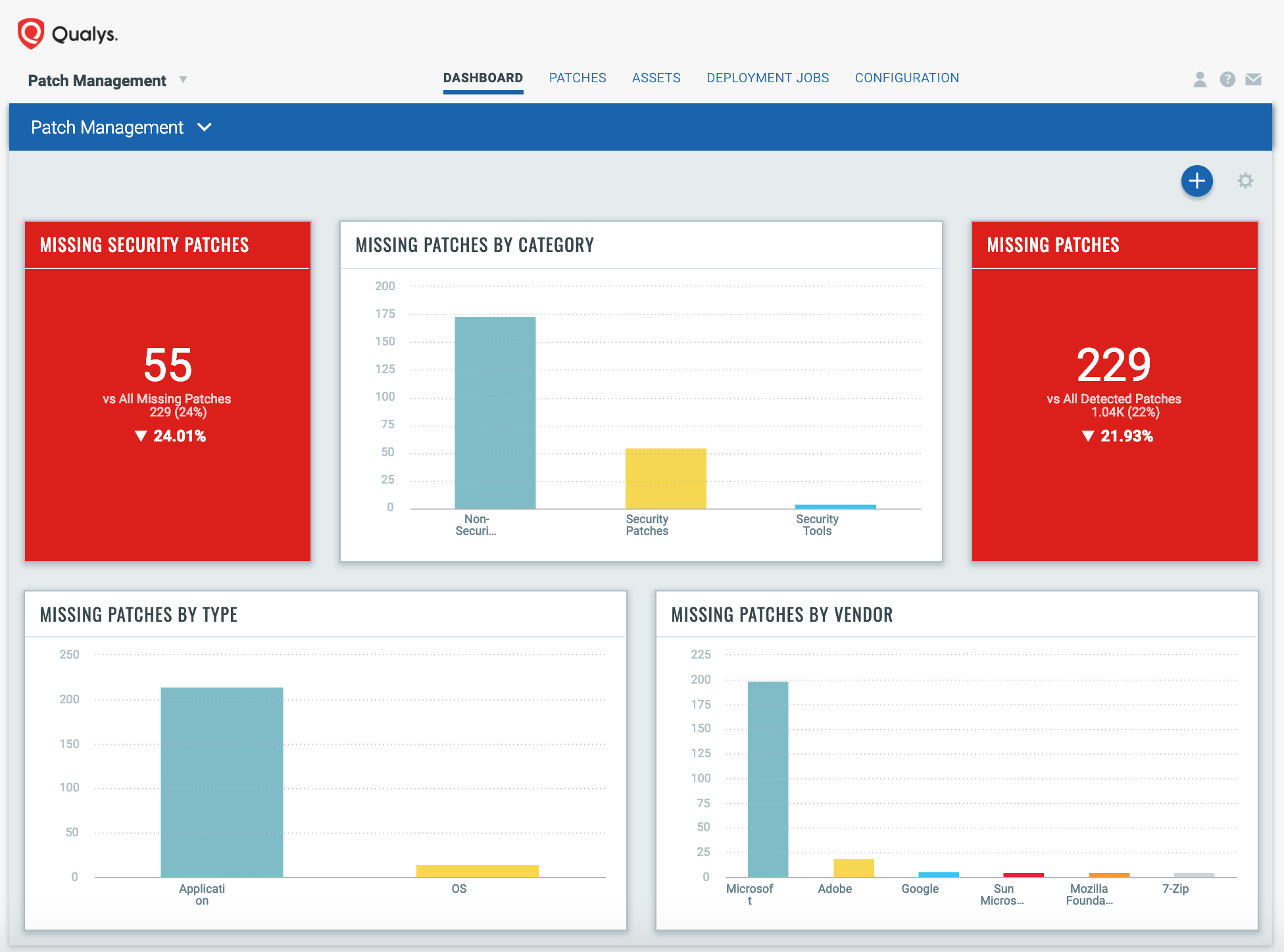
Task: Expand the Patch Management module picker arrow
Action: point(184,80)
